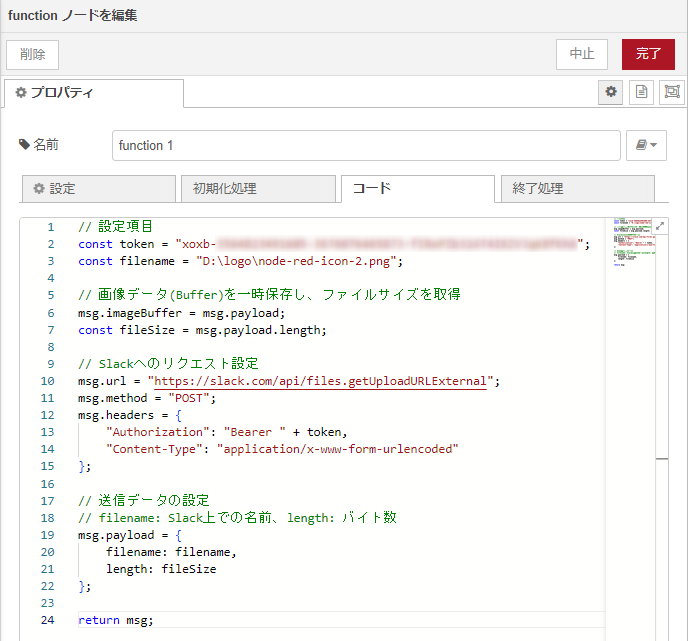
Task: Click the 中止 cancel button
Action: pyautogui.click(x=582, y=54)
